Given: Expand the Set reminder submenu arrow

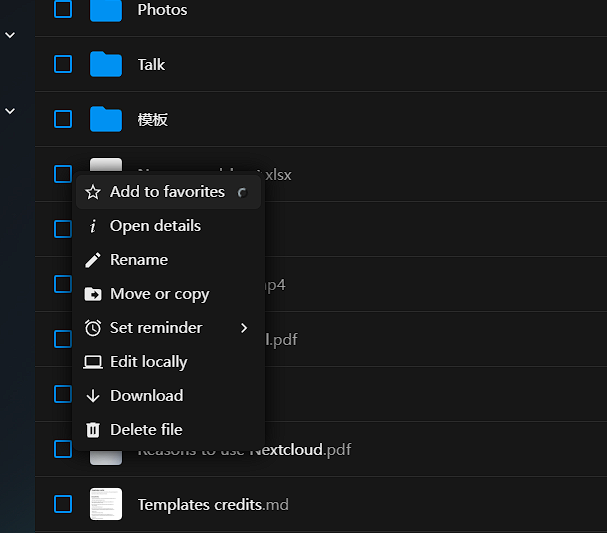Looking at the screenshot, I should tap(244, 328).
